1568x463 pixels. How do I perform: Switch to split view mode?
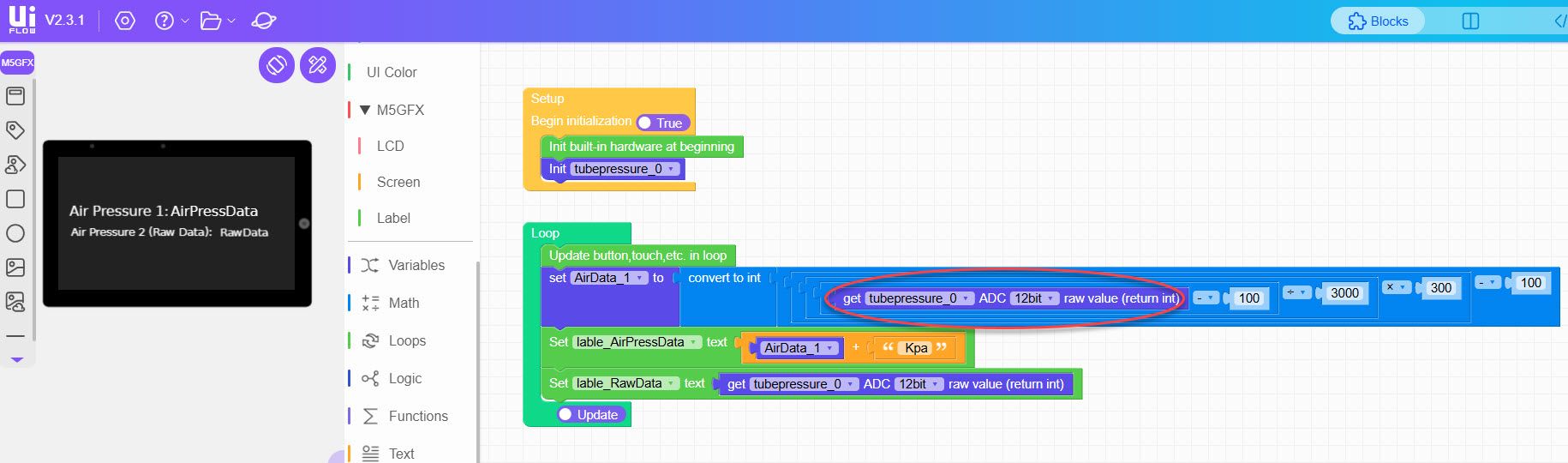[1470, 21]
